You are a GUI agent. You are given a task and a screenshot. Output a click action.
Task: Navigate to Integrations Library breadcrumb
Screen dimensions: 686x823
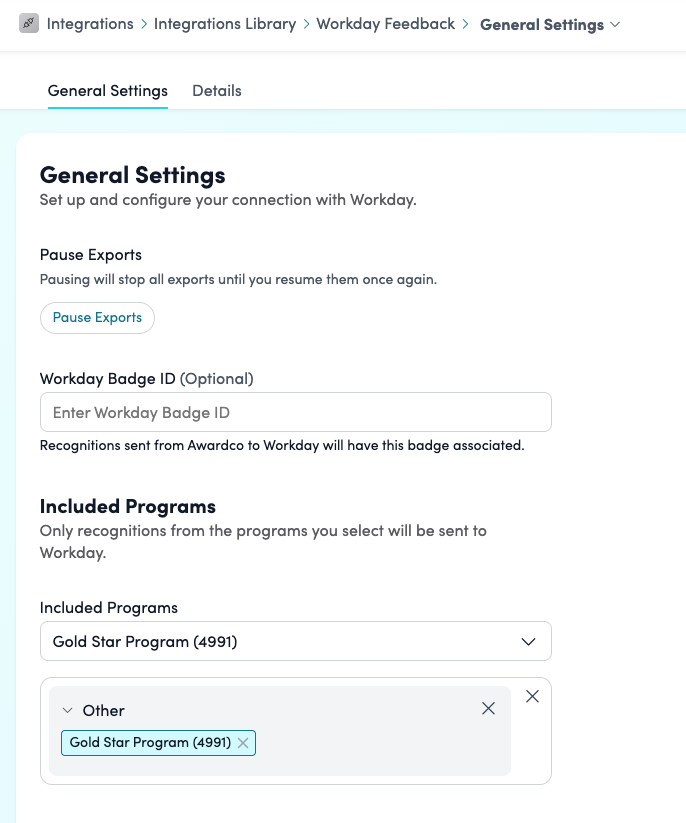(225, 24)
